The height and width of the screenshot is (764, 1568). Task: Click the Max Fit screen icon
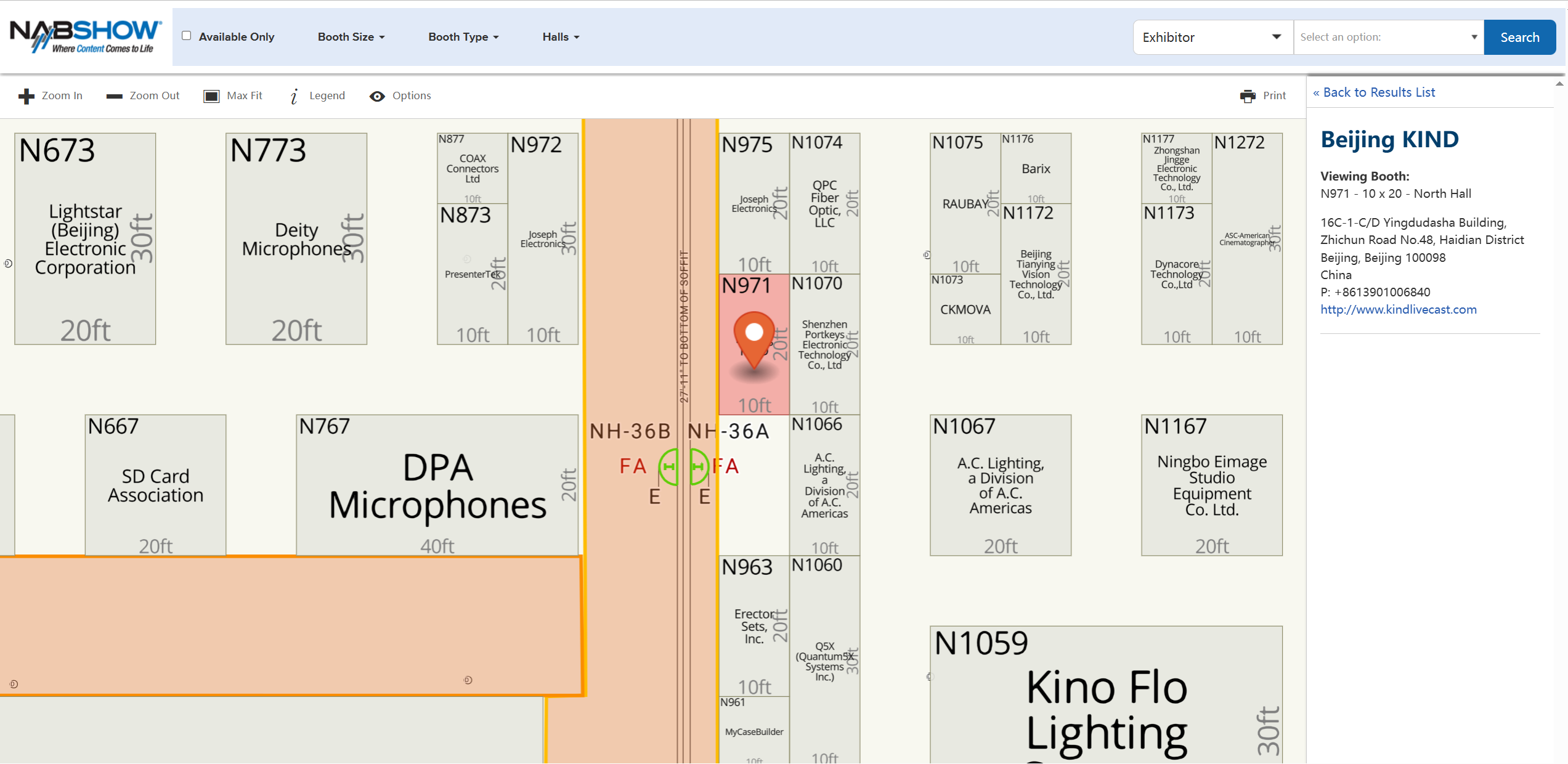click(x=211, y=96)
